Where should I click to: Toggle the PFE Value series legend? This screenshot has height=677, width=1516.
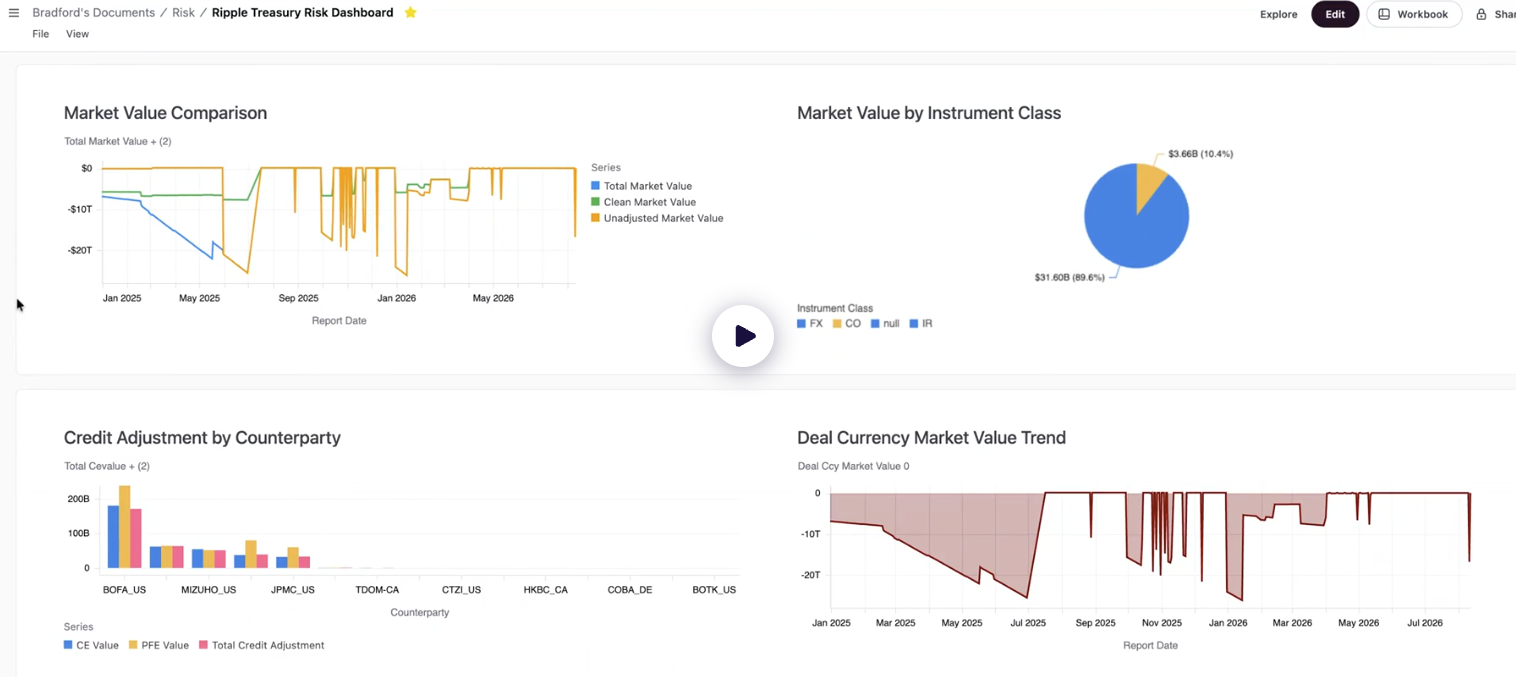pyautogui.click(x=158, y=646)
